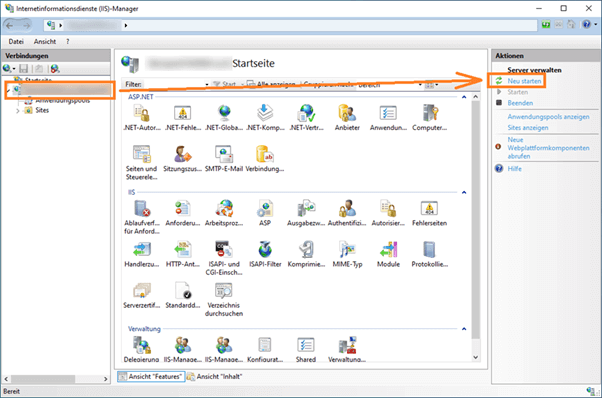Open Fehlerseiten in IIS group

tap(429, 213)
